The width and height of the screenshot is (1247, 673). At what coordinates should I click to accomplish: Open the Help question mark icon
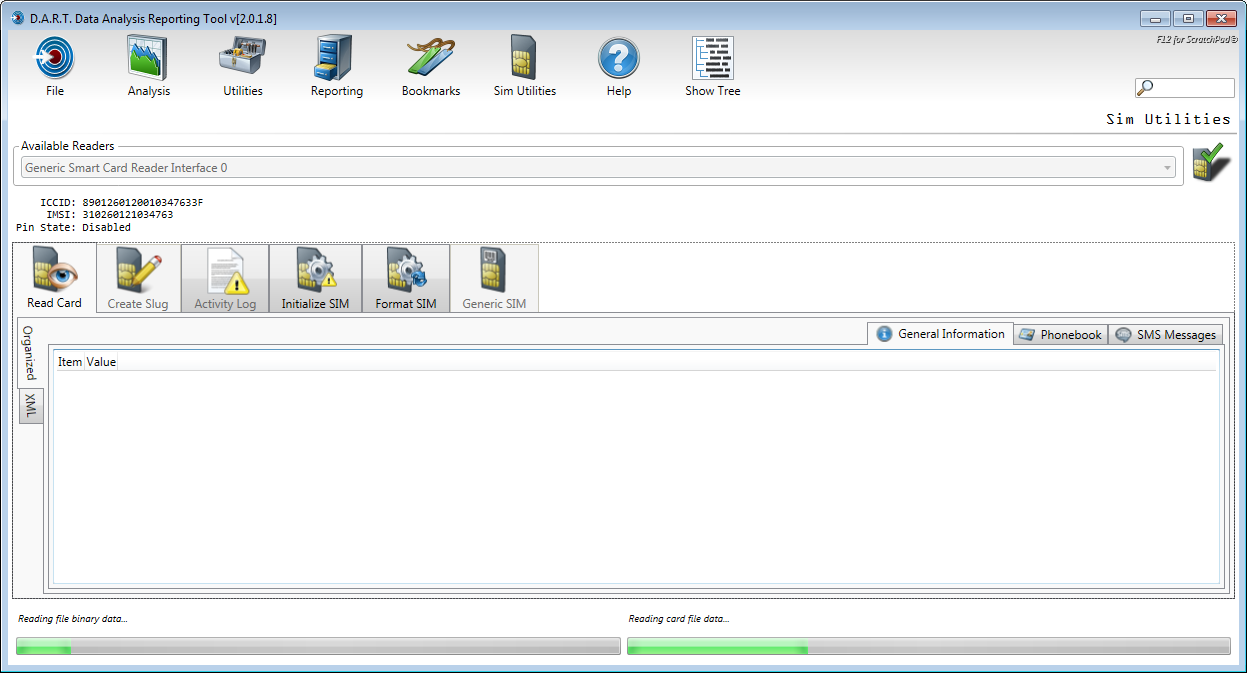click(x=619, y=58)
